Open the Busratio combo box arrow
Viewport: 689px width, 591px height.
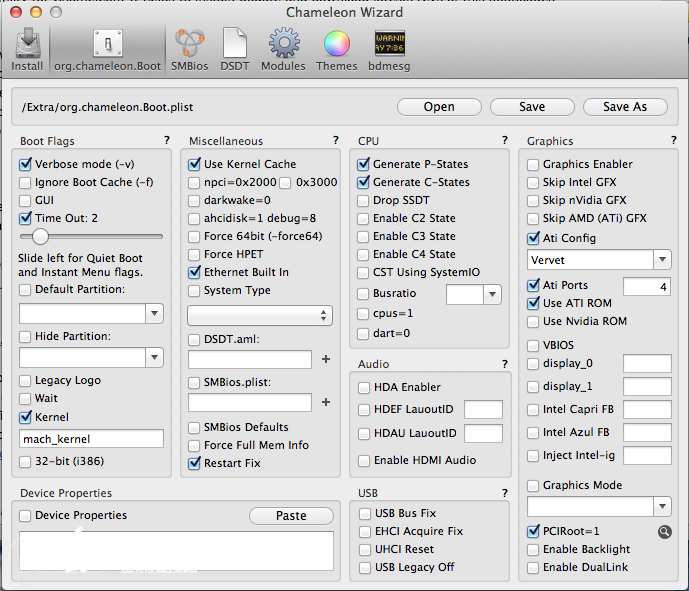point(491,294)
